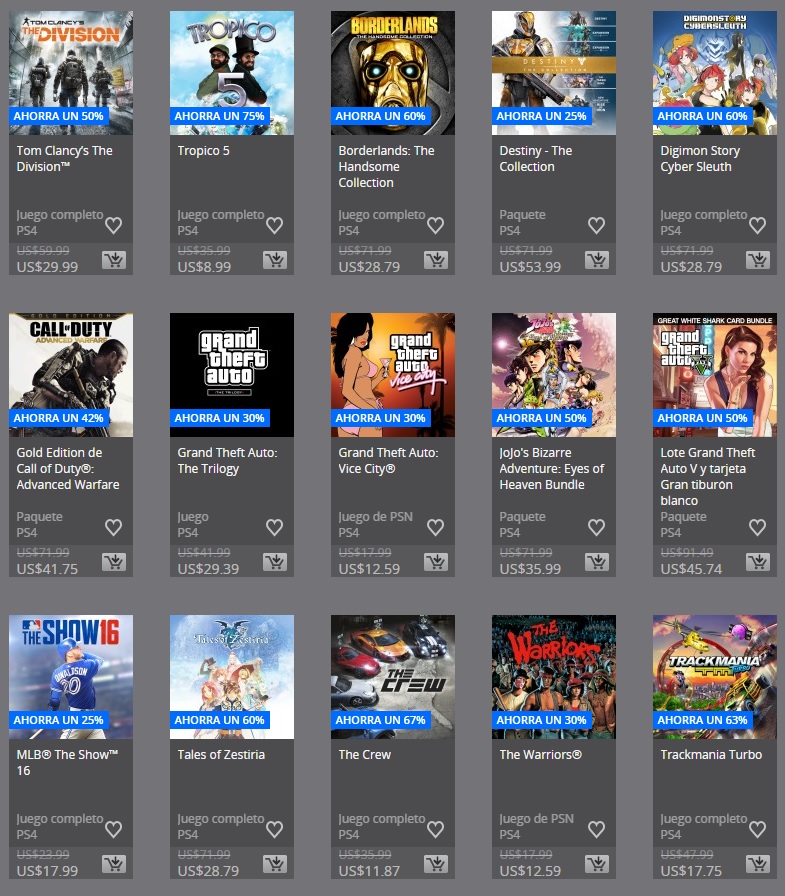The width and height of the screenshot is (785, 896).
Task: Add Call of Duty Advanced Warfare to cart
Action: 113,562
